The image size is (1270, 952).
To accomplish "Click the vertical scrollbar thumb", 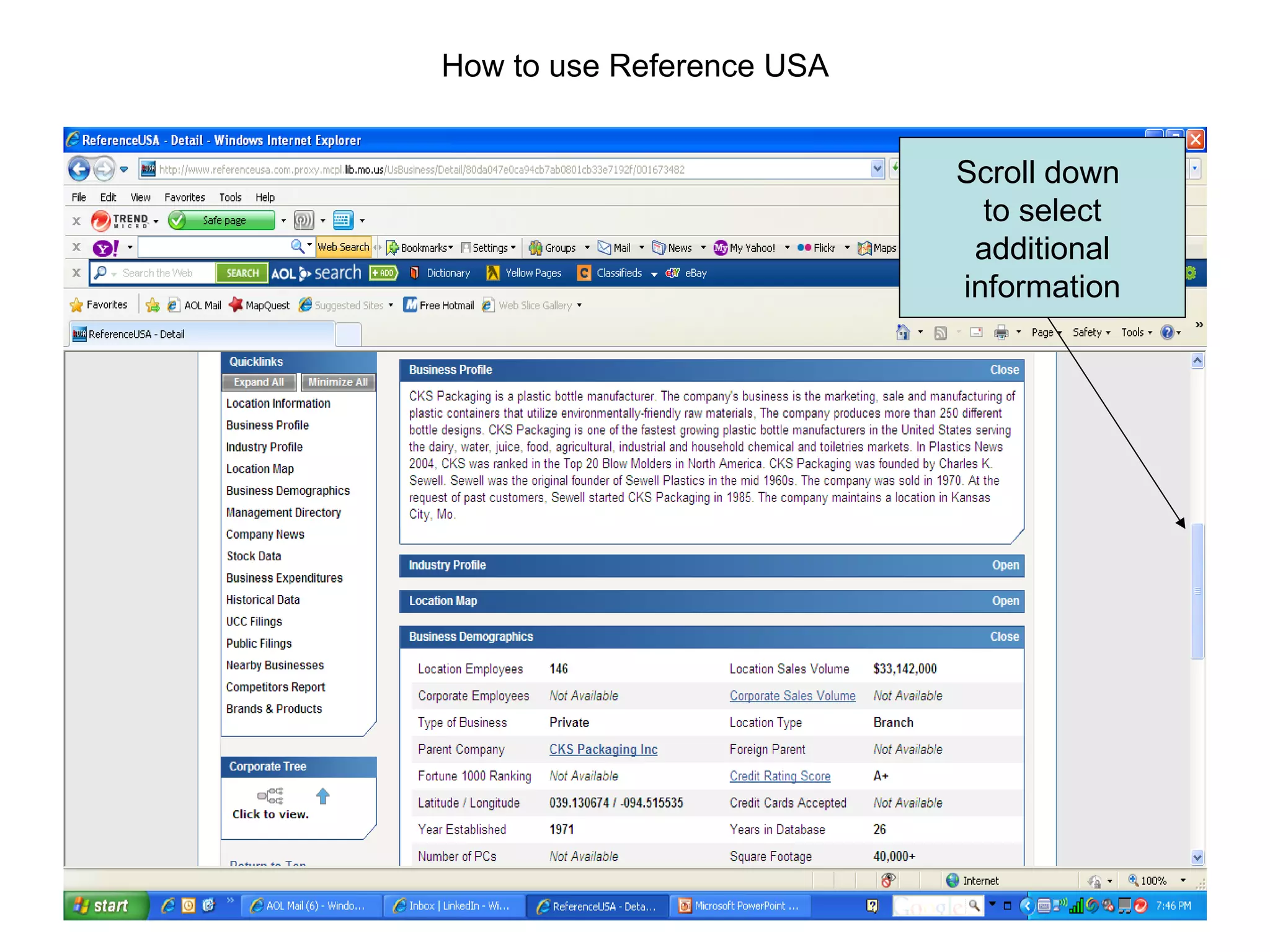I will (x=1197, y=591).
